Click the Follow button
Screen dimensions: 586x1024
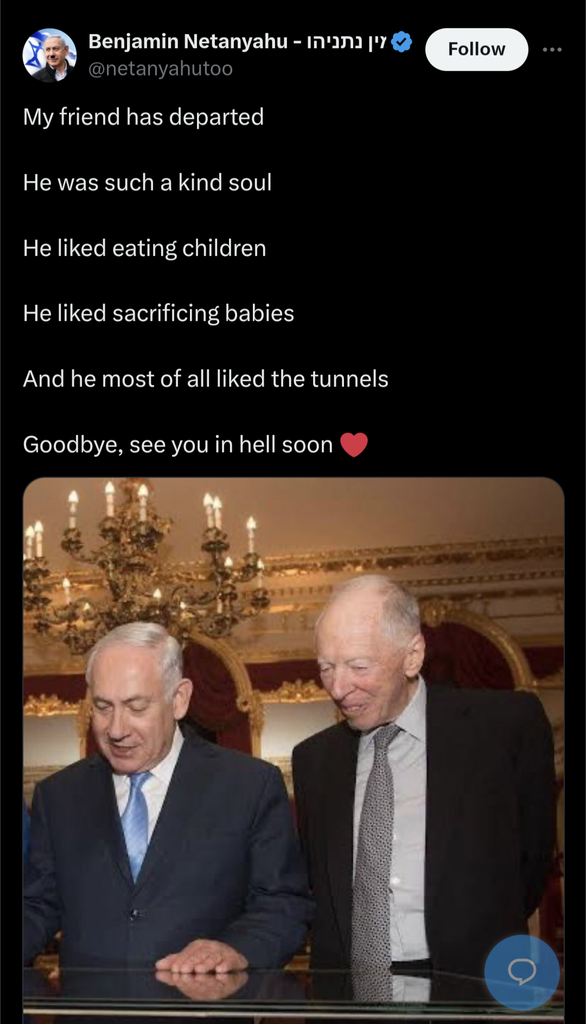point(476,50)
